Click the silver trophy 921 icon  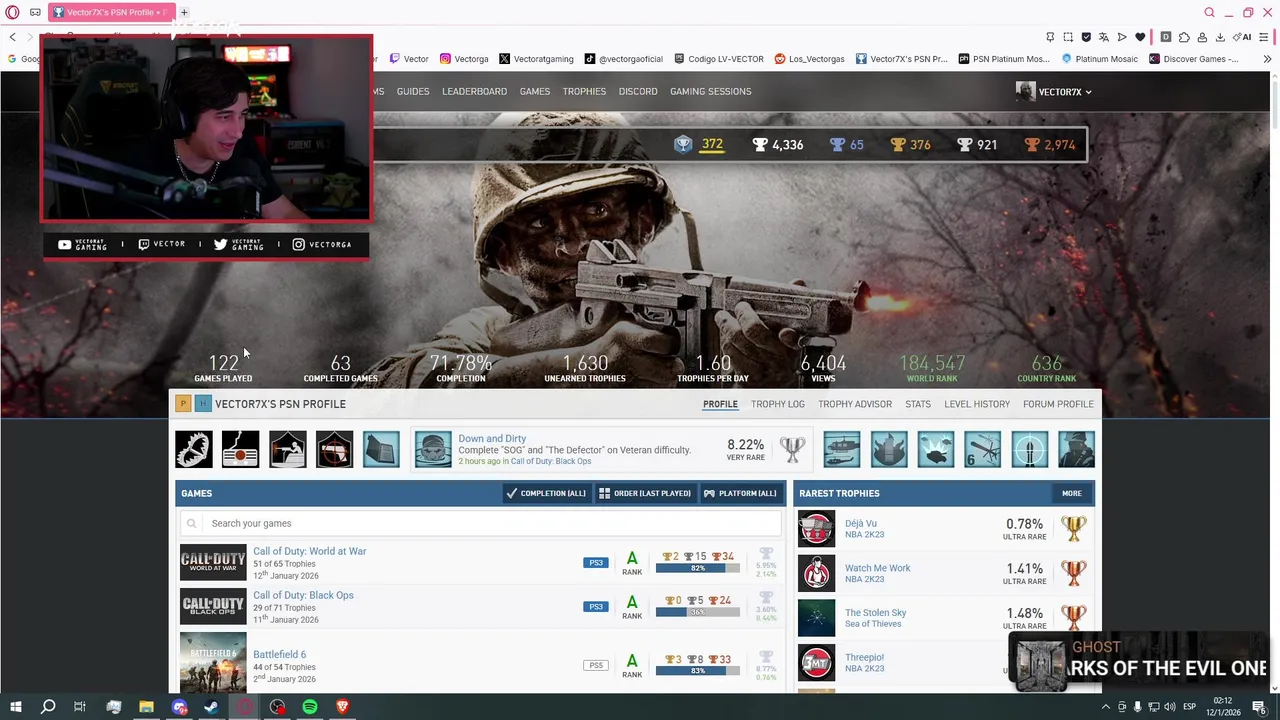click(964, 144)
